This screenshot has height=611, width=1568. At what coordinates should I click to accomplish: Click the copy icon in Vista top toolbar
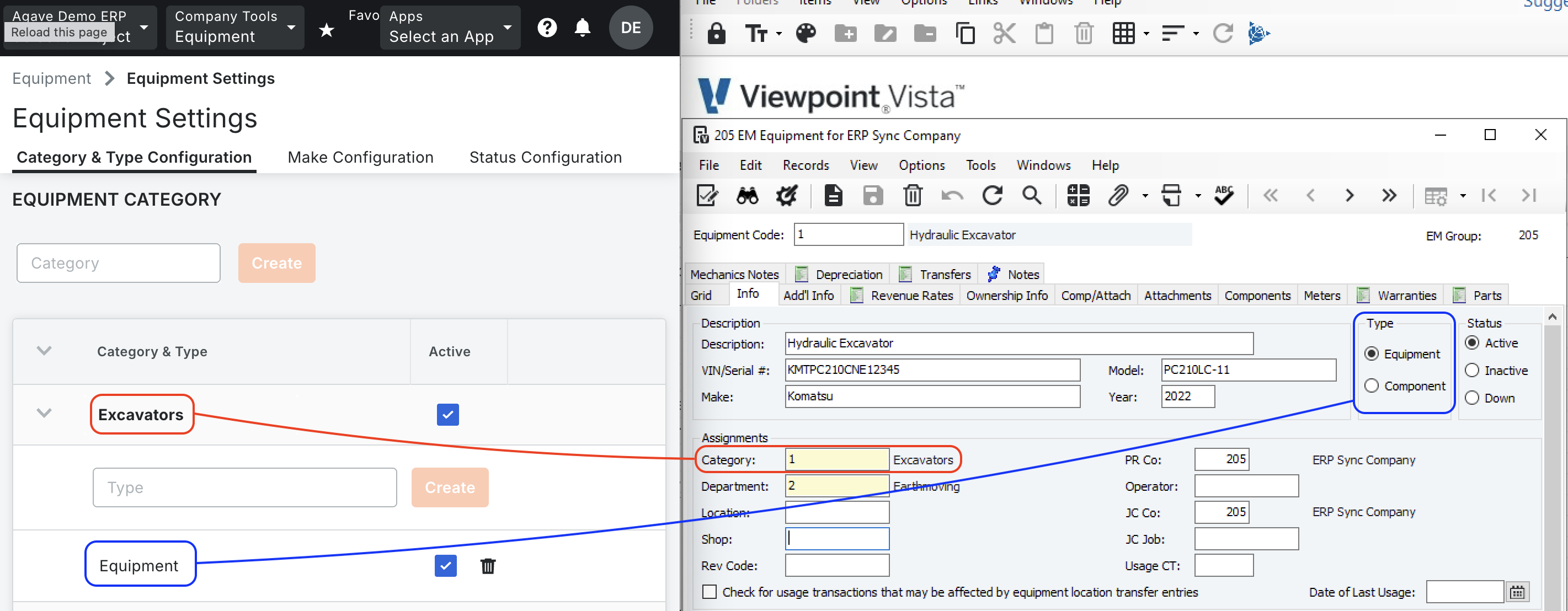point(966,33)
